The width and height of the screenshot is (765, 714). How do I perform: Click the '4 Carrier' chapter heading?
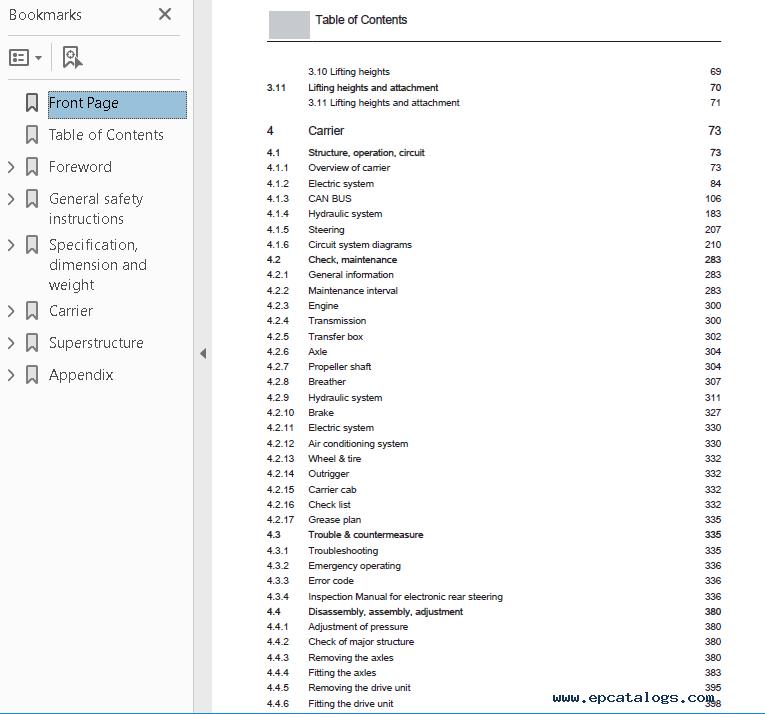point(326,131)
